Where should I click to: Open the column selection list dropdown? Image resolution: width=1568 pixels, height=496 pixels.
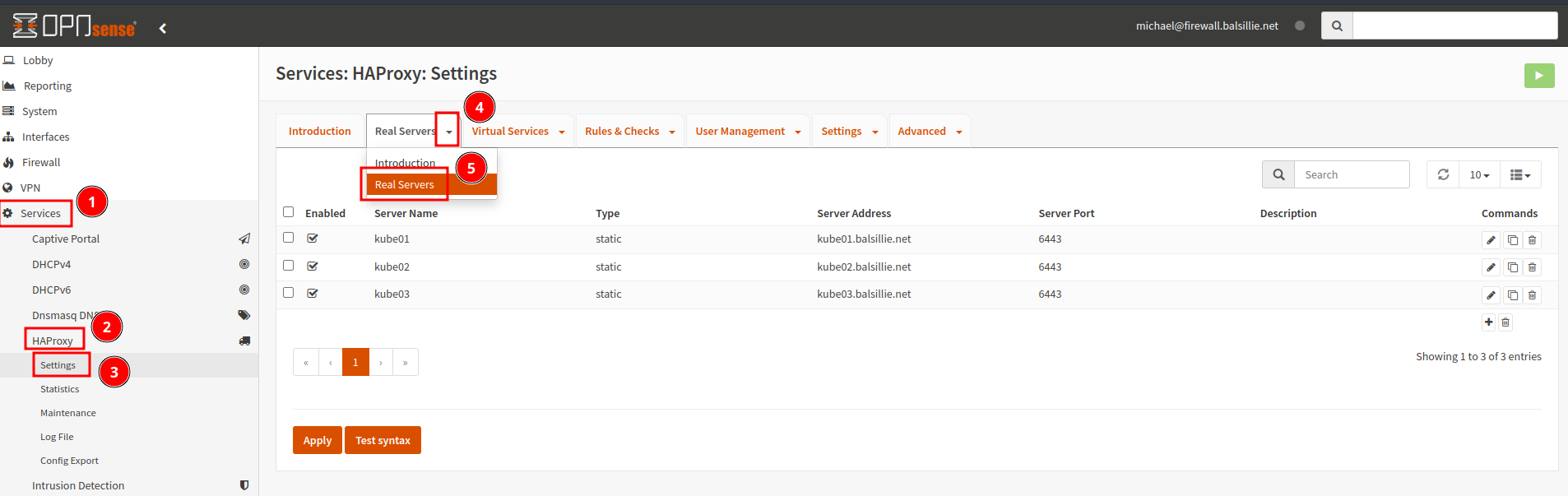[x=1520, y=174]
